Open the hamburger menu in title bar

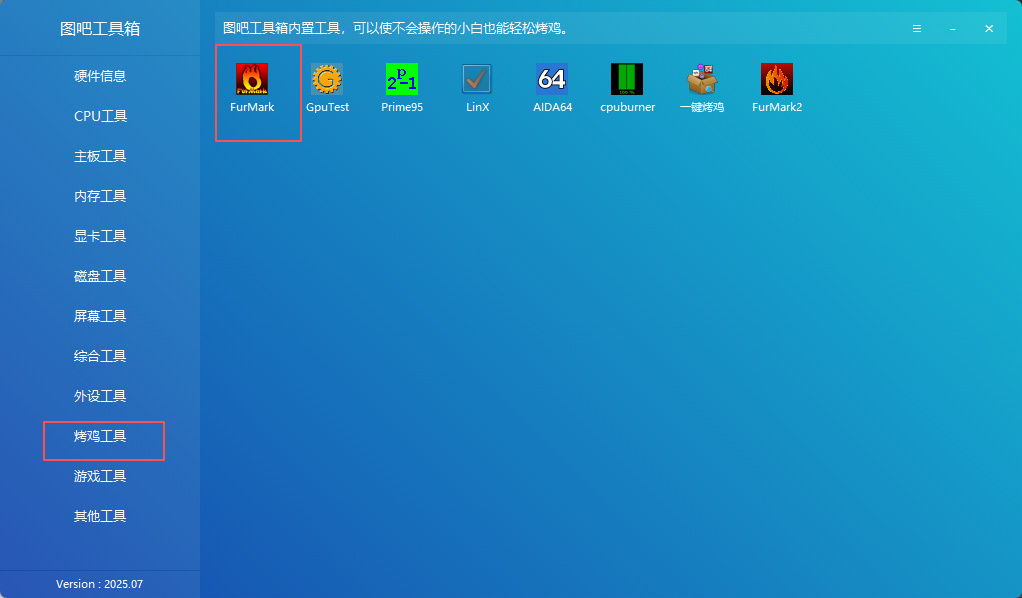(916, 29)
